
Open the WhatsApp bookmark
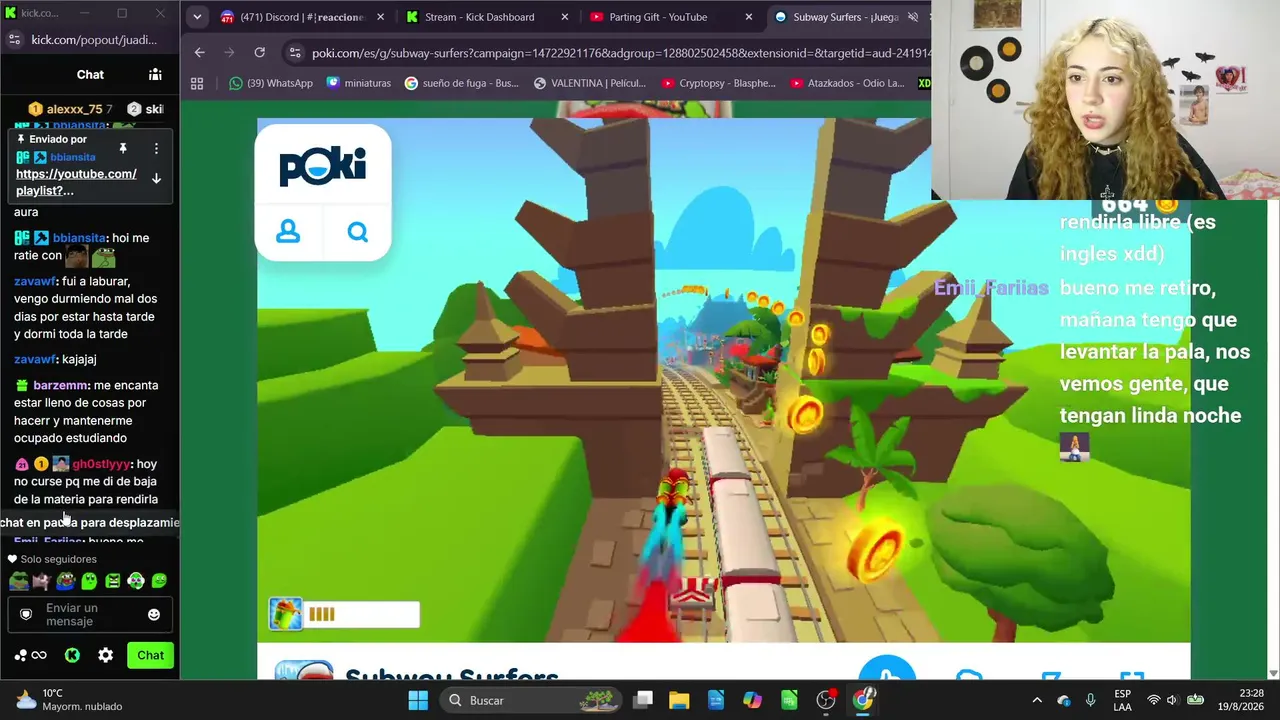(x=271, y=83)
